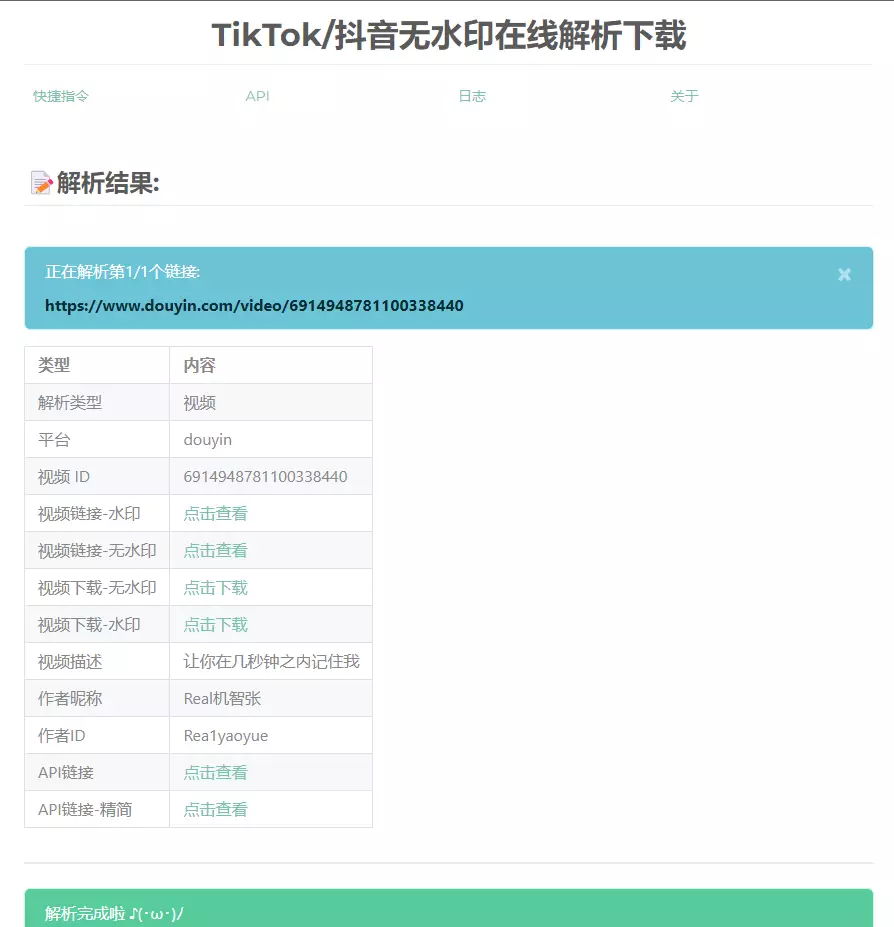
Task: Click the 视频链接-无水印 row label
Action: 97,550
